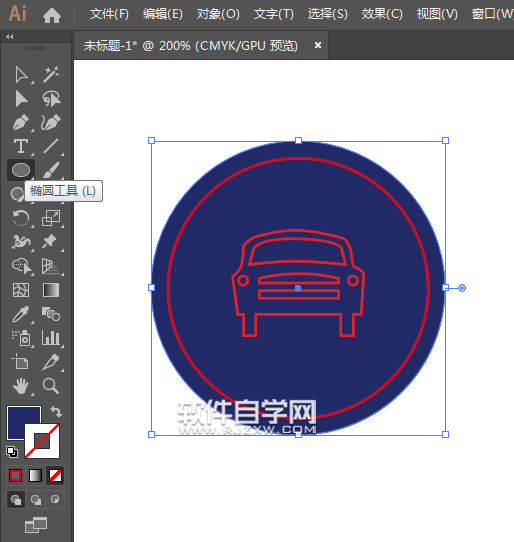This screenshot has width=514, height=542.
Task: Select the Magic Wand tool
Action: 51,75
